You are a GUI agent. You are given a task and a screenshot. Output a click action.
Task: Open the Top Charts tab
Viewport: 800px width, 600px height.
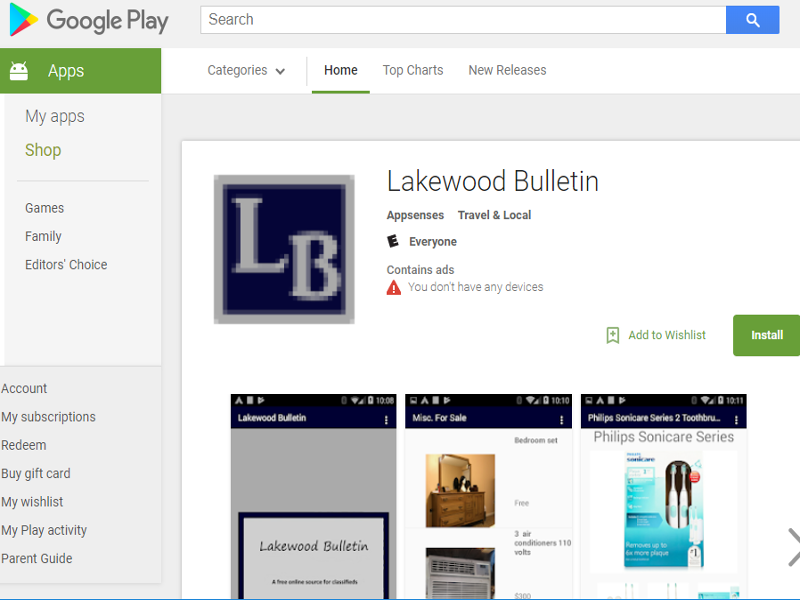(x=413, y=70)
